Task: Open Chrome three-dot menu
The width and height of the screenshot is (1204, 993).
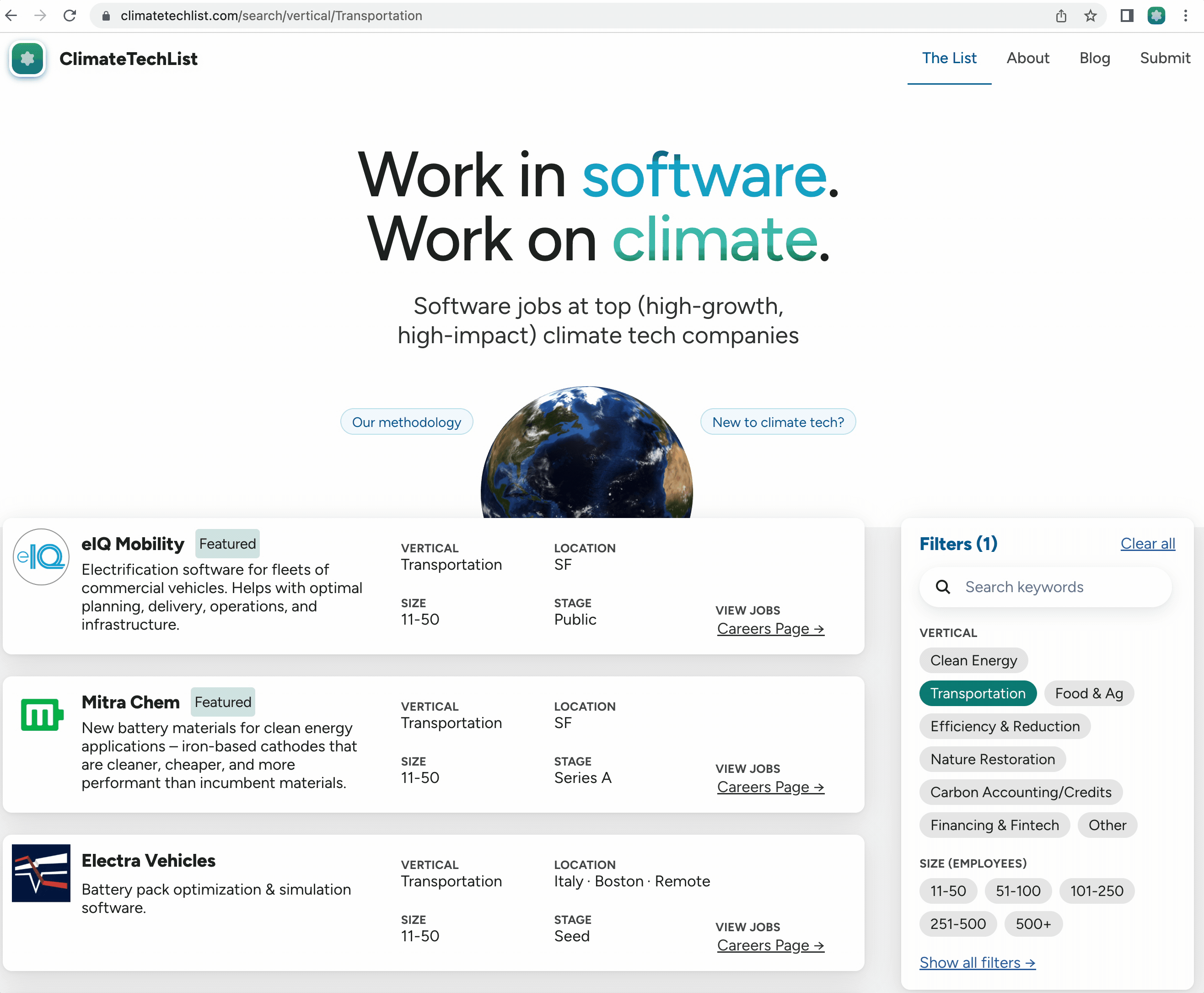Action: coord(1186,16)
